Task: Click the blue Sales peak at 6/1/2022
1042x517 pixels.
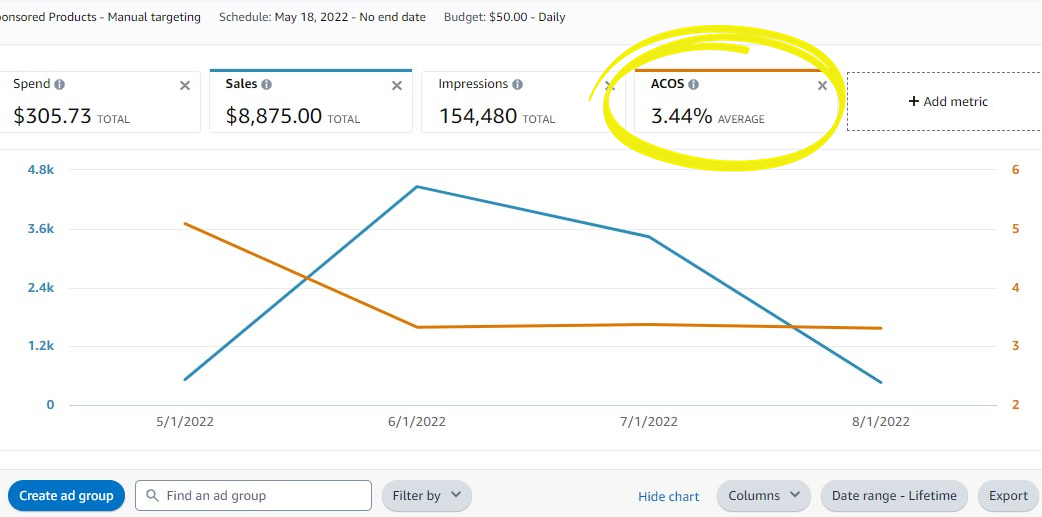Action: pyautogui.click(x=416, y=187)
